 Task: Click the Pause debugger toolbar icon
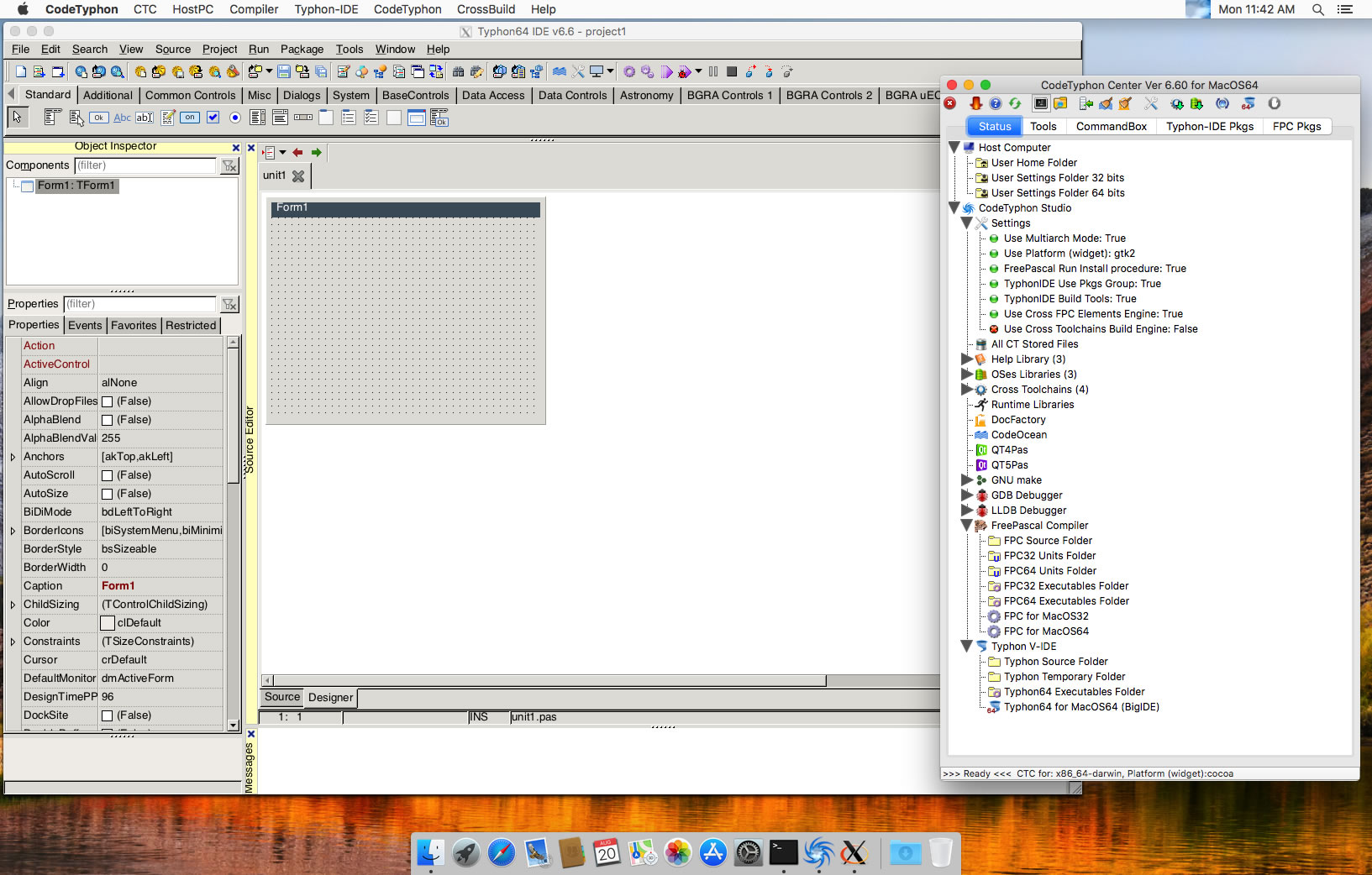(713, 72)
